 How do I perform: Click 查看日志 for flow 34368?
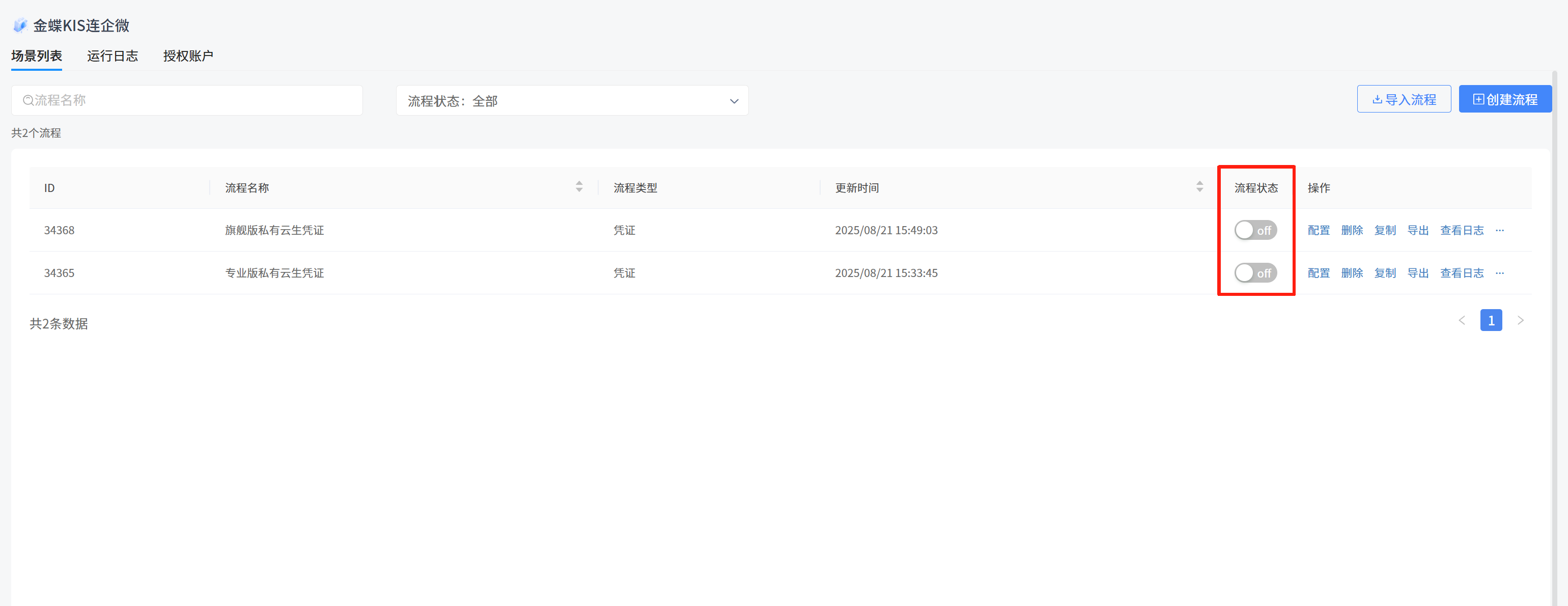click(1461, 230)
